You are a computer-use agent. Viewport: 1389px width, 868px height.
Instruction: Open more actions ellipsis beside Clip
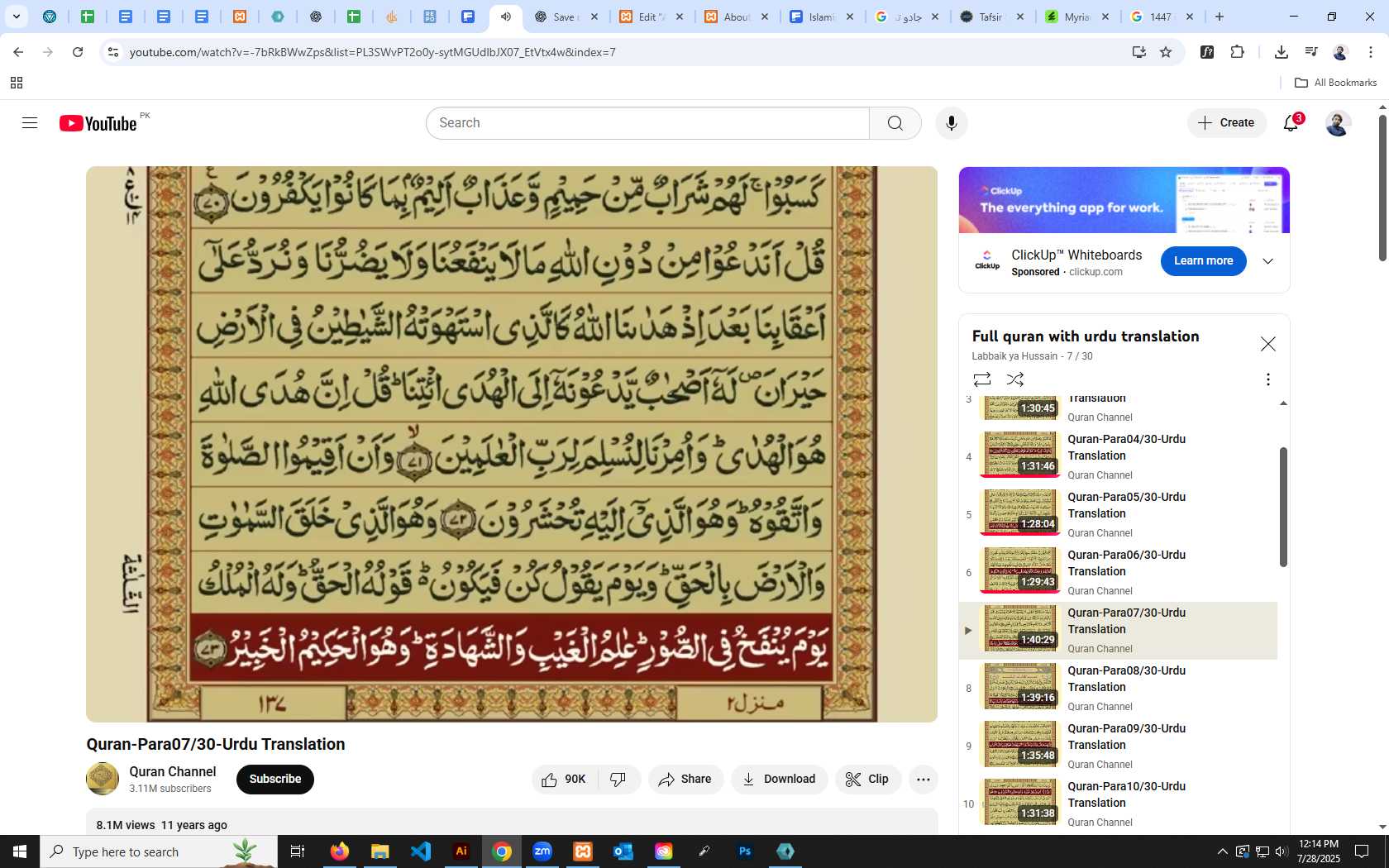pyautogui.click(x=924, y=780)
